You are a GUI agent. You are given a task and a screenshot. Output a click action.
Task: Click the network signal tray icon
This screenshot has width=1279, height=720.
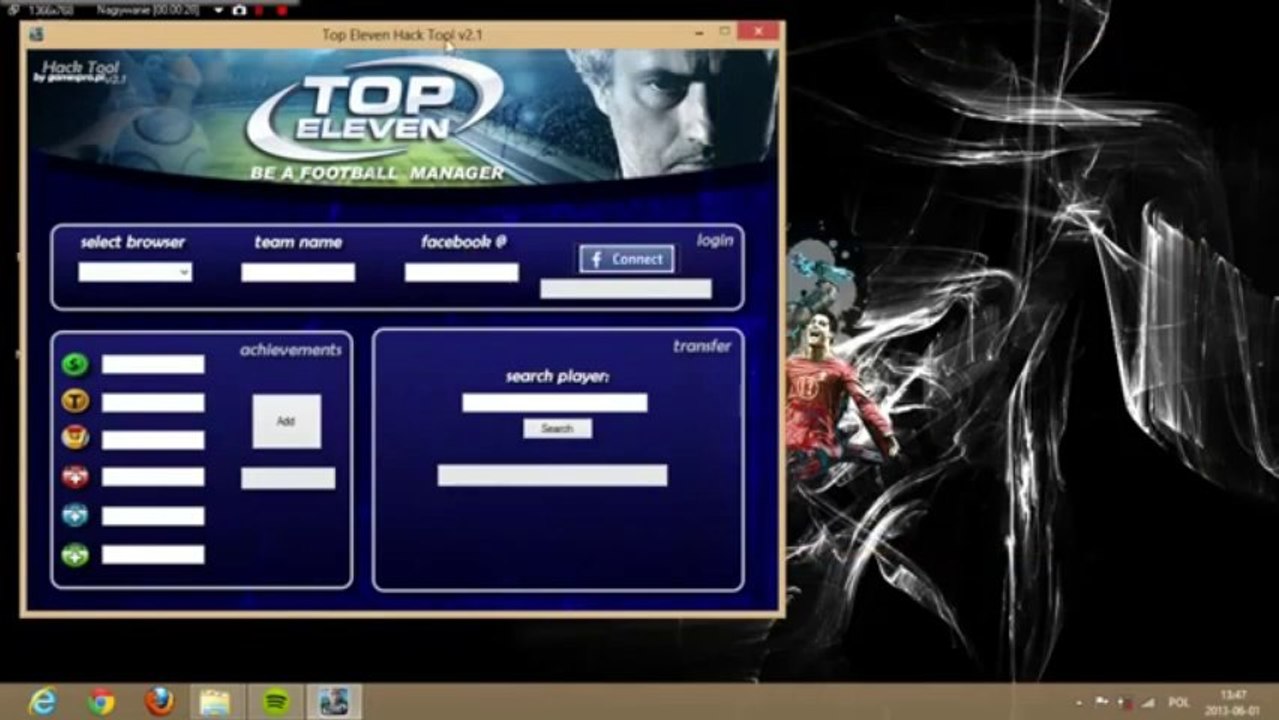[x=1148, y=702]
